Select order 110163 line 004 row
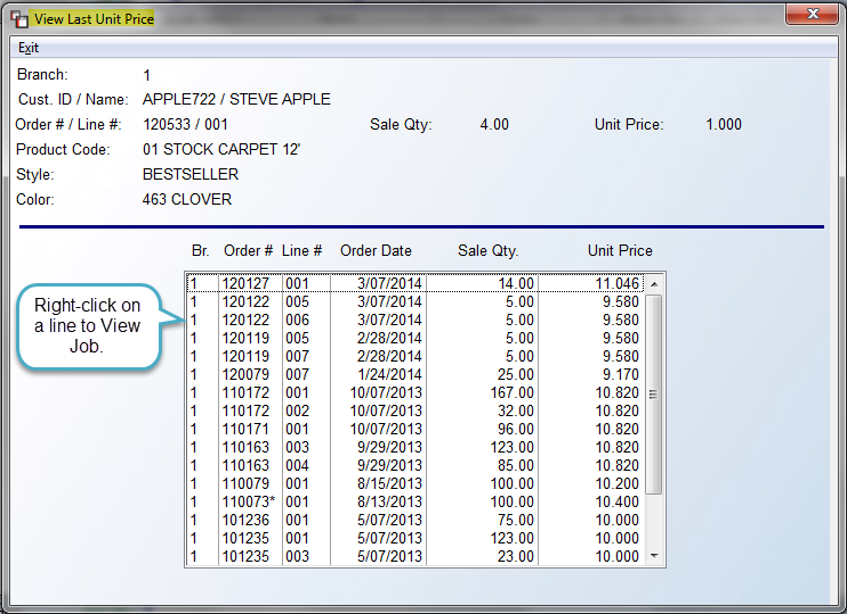Image resolution: width=847 pixels, height=614 pixels. [415, 465]
